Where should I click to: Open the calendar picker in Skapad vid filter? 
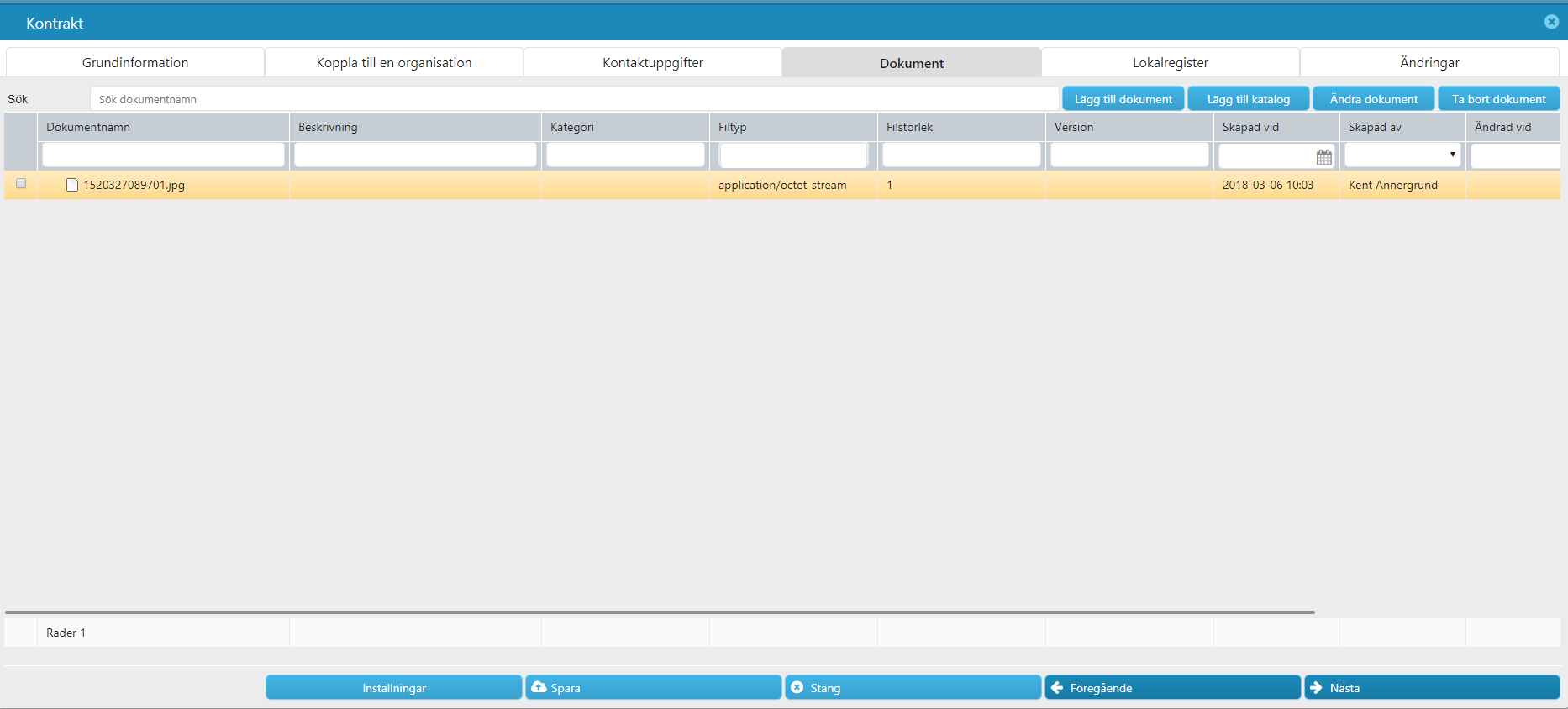(1323, 157)
